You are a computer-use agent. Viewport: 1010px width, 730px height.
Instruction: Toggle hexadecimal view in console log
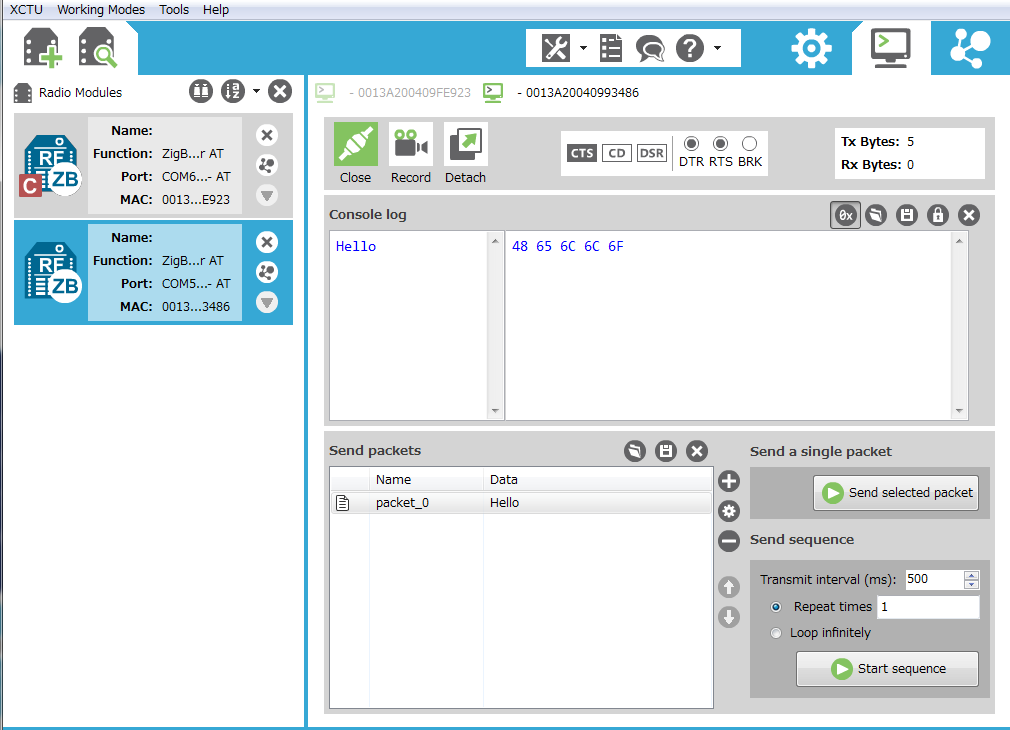pyautogui.click(x=845, y=215)
